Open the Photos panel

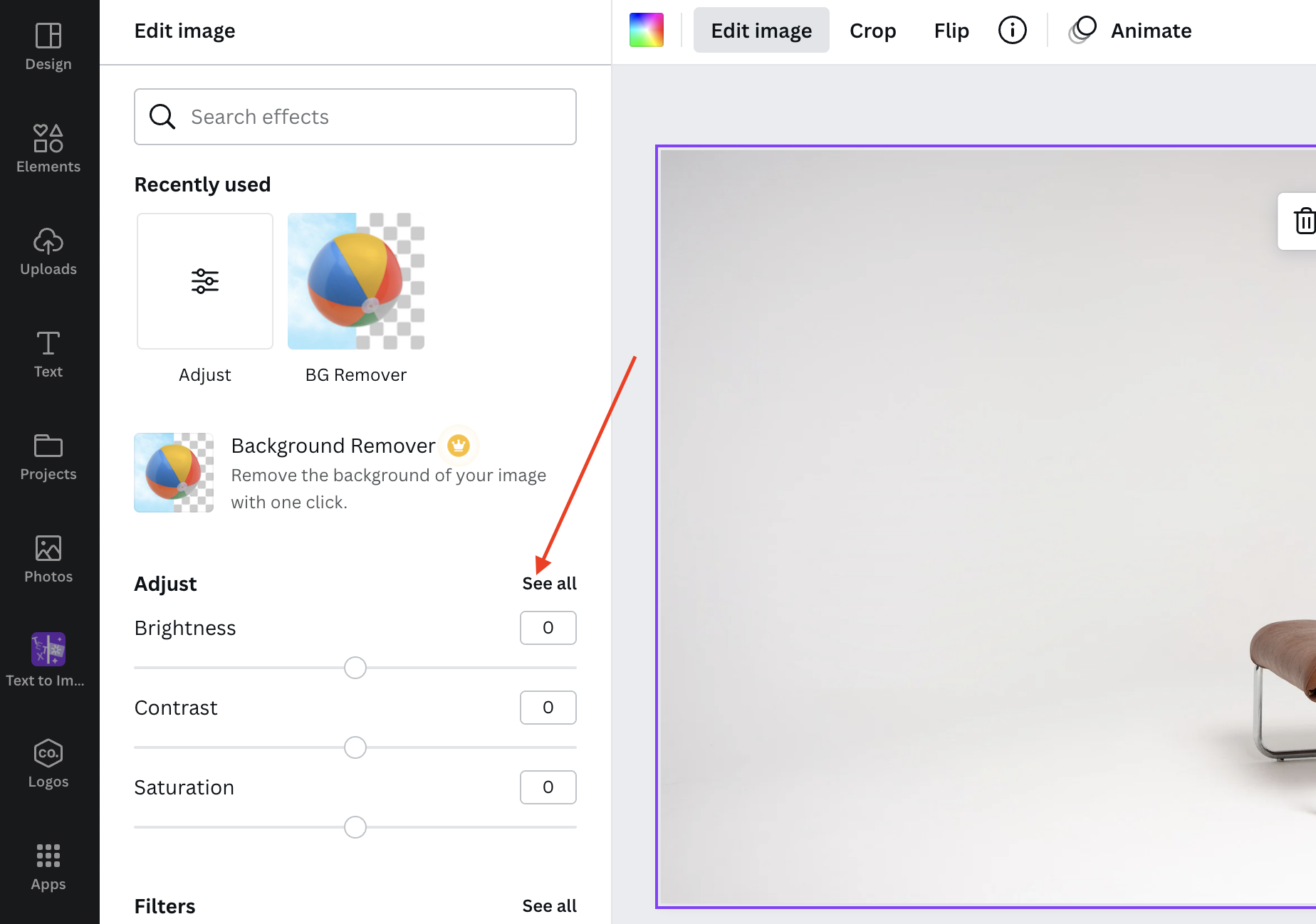[48, 559]
